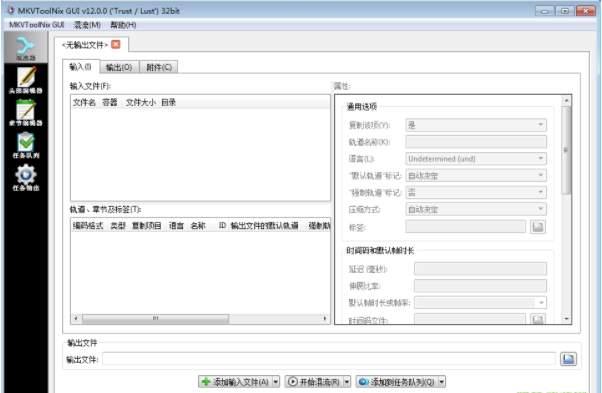Click the tracks list scroll left arrow
602x393 pixels.
(76, 319)
